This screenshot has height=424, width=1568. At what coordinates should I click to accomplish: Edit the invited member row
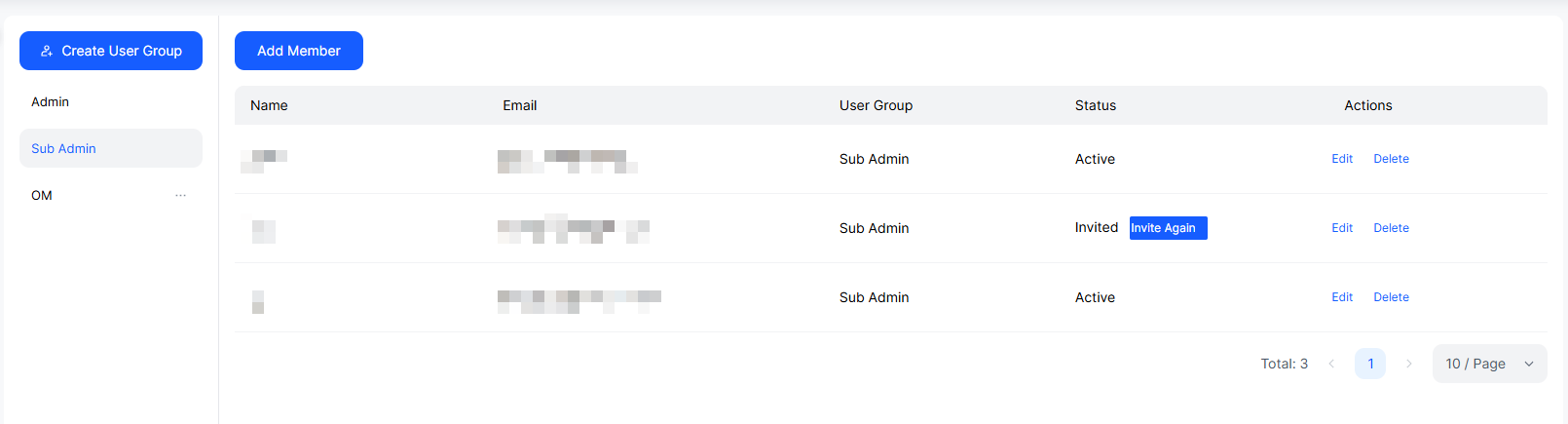coord(1342,228)
